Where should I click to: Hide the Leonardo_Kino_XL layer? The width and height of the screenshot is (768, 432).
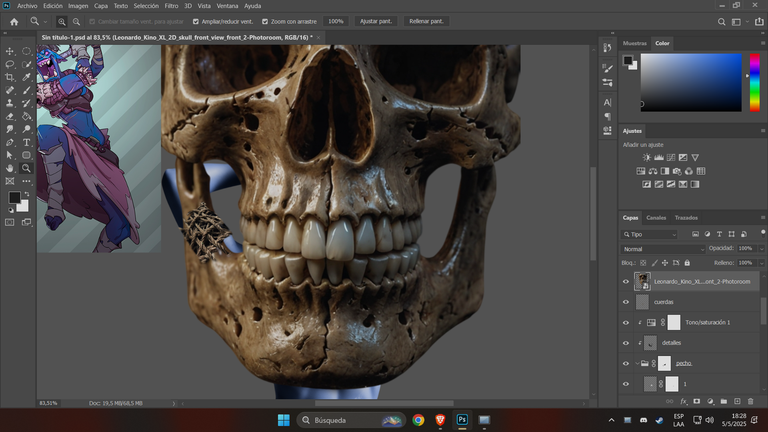point(625,282)
